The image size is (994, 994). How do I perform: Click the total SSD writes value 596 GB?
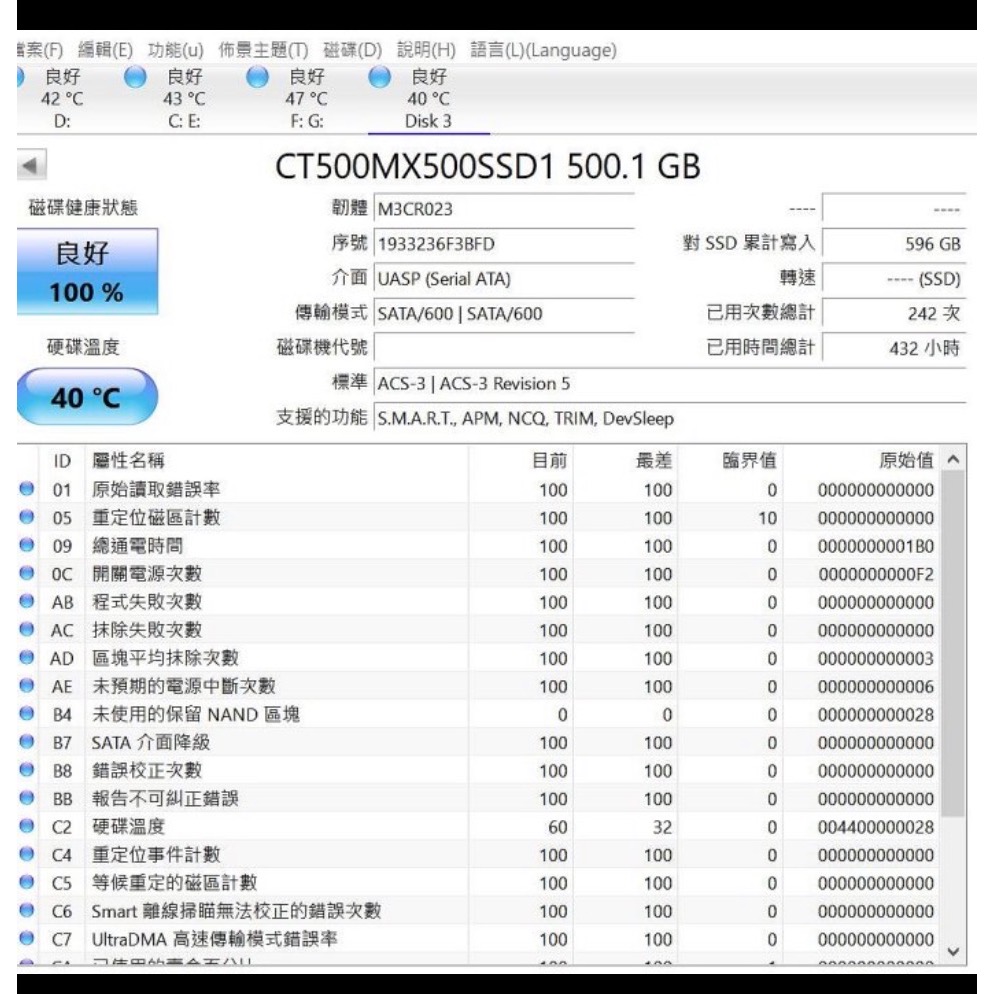894,243
